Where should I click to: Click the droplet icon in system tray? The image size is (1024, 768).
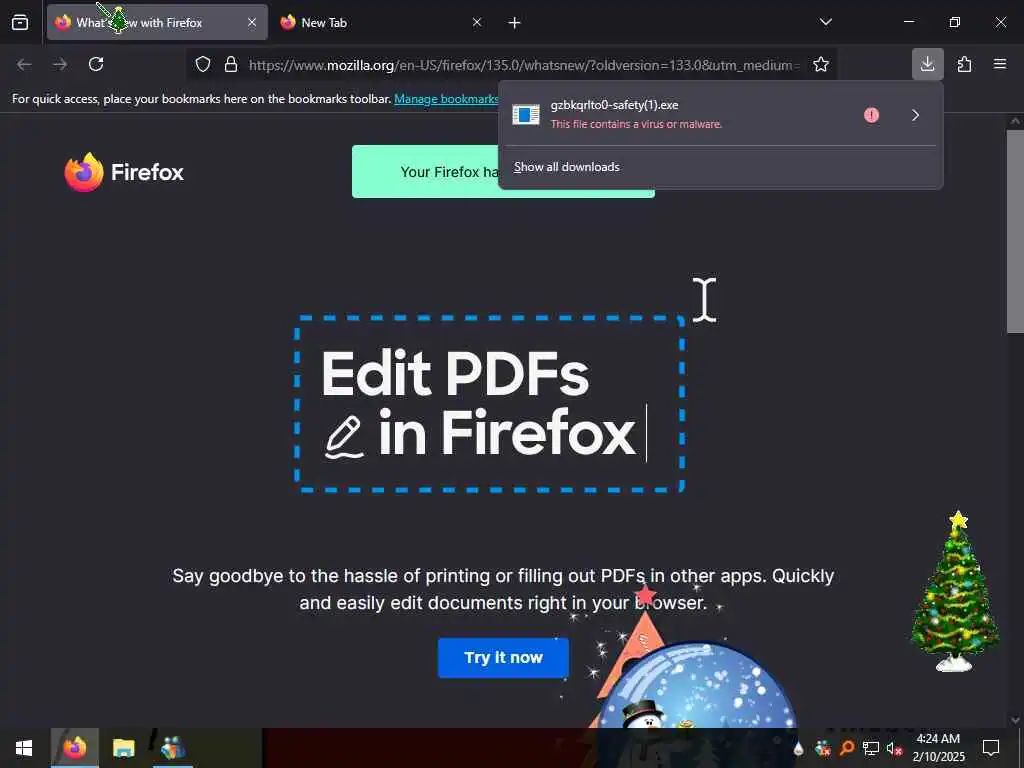[x=798, y=748]
